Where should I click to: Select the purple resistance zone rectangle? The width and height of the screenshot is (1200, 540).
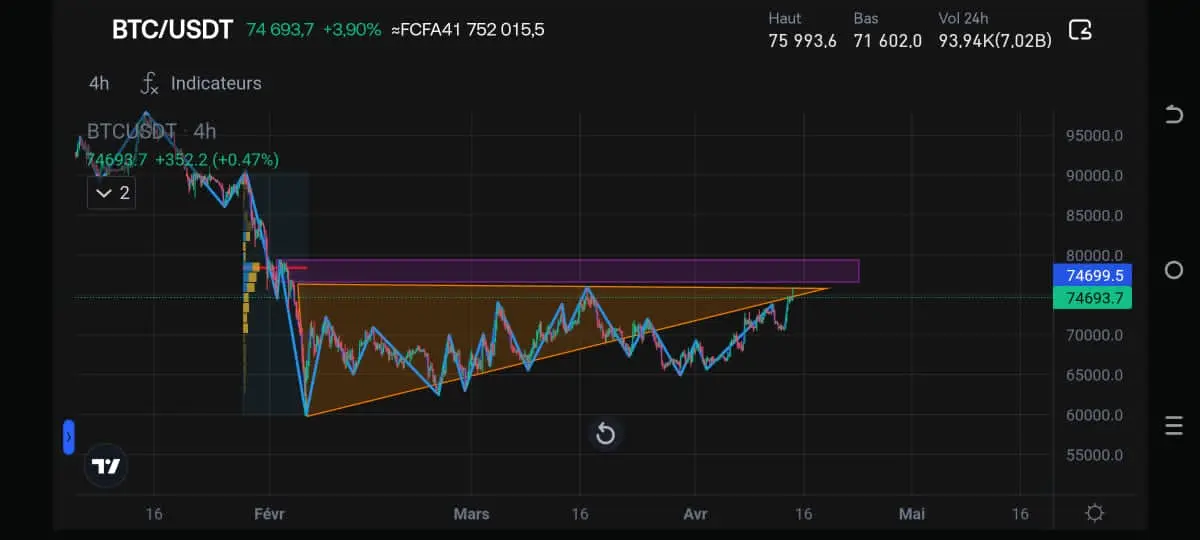(x=570, y=270)
